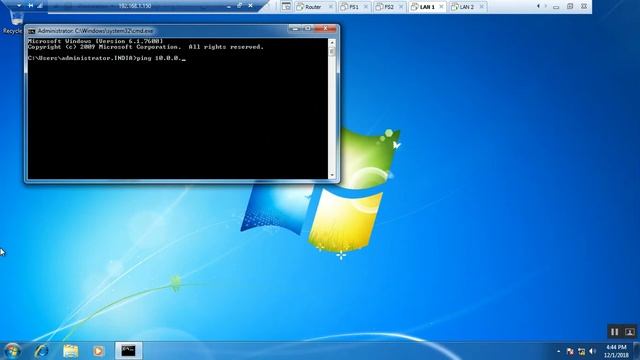
Task: Click the ping 10.0.0. command line
Action: (107, 58)
